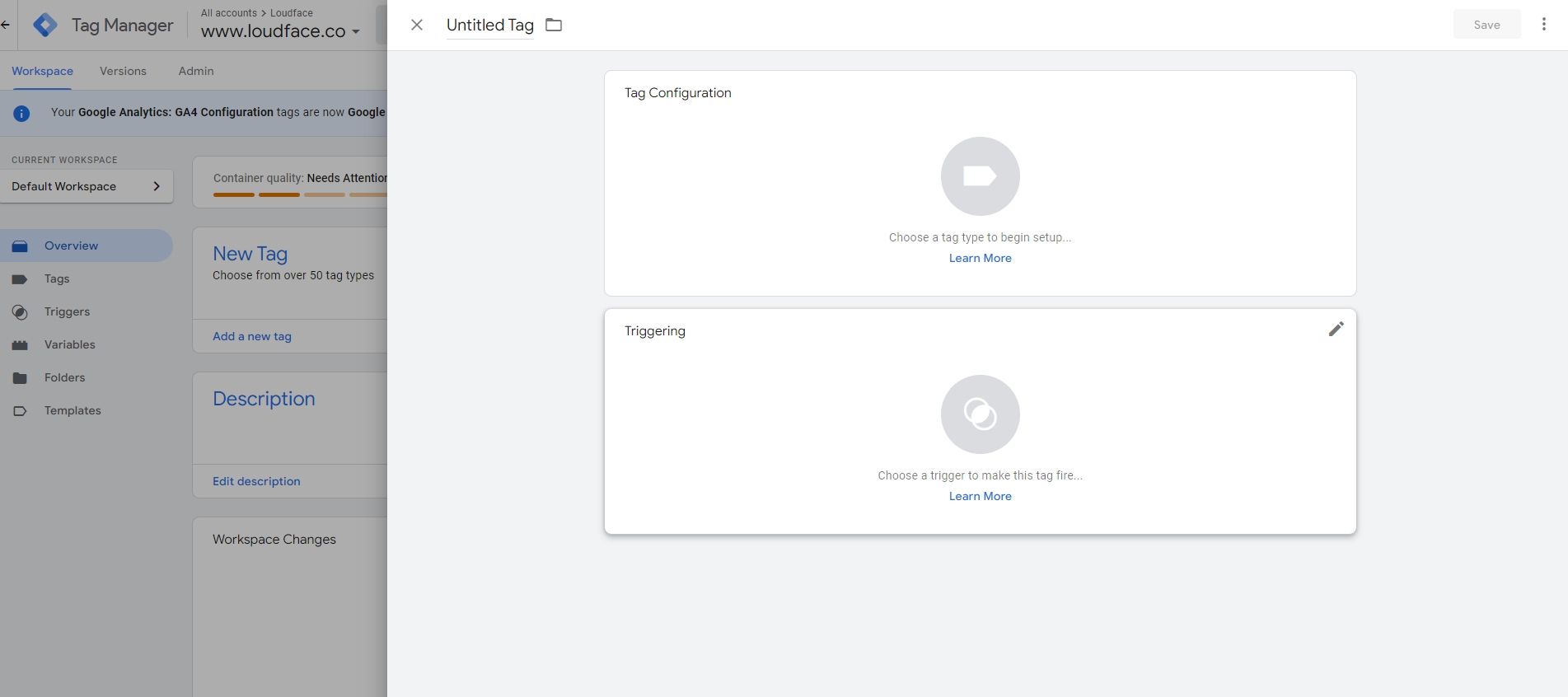This screenshot has width=1568, height=697.
Task: Open Learn More under Triggering
Action: coord(980,496)
